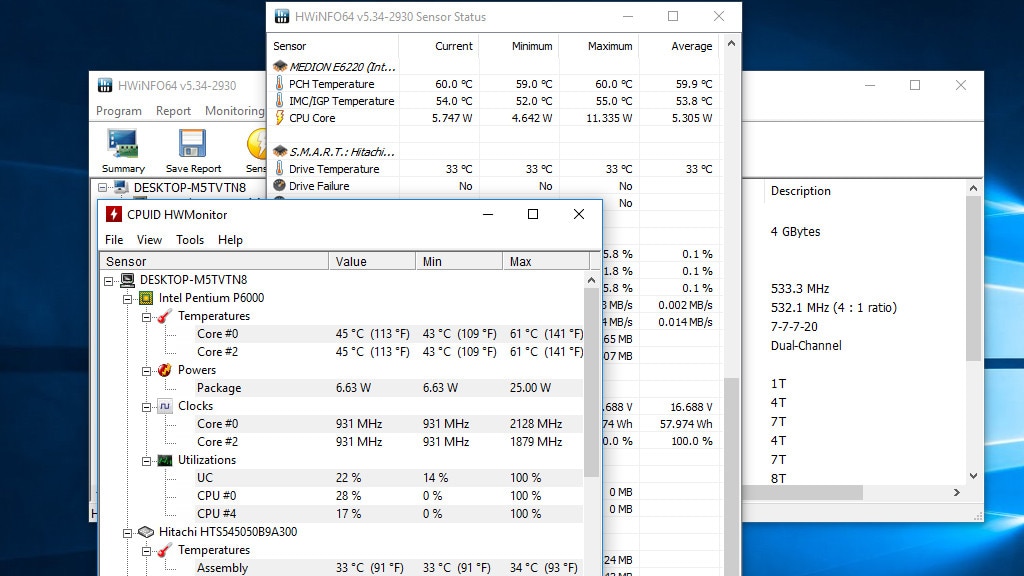Image resolution: width=1024 pixels, height=576 pixels.
Task: Collapse DESKTOP-M5TVTN8 in HWiNFO64 tree
Action: point(103,188)
